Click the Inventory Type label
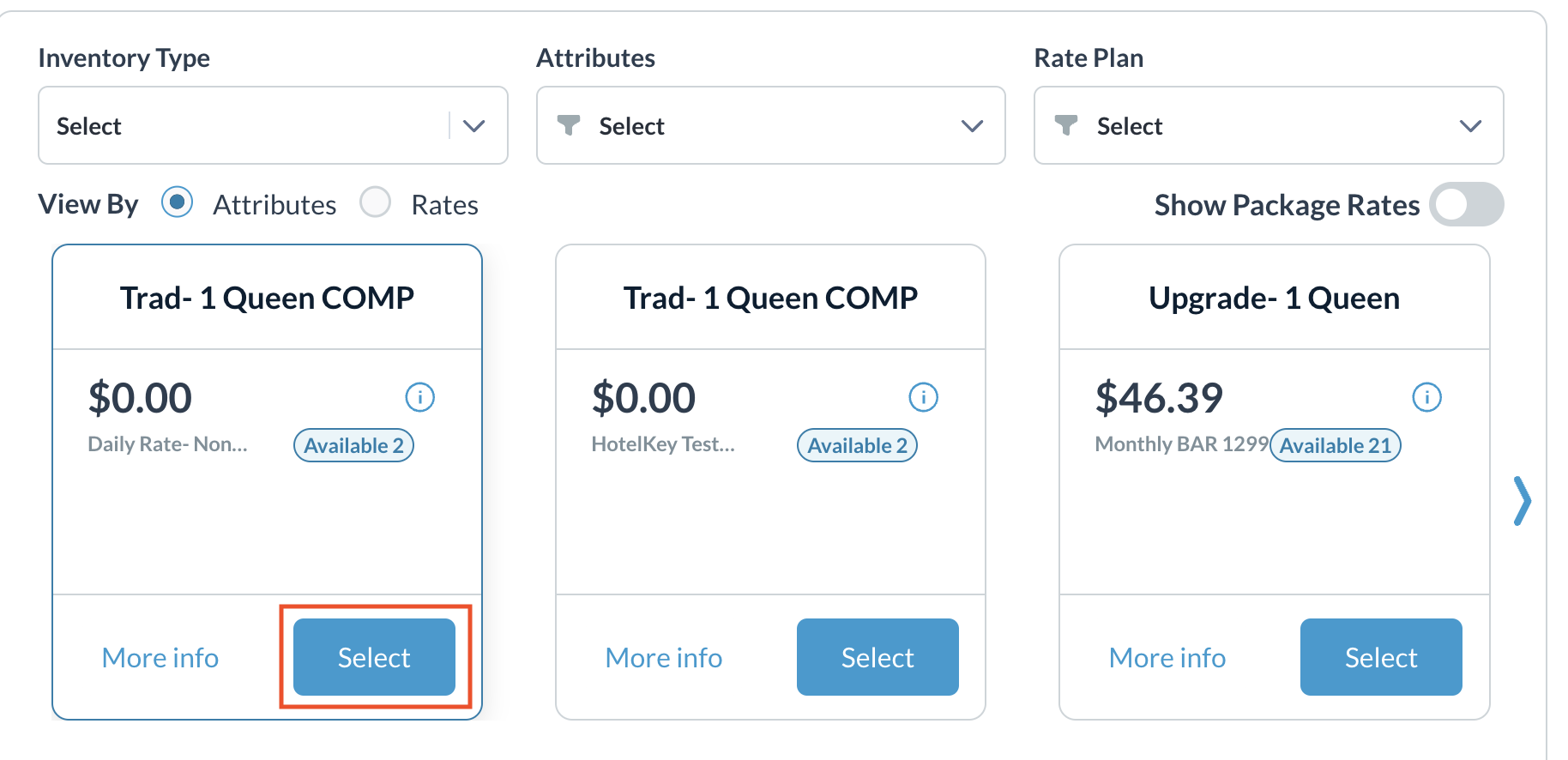 [124, 57]
